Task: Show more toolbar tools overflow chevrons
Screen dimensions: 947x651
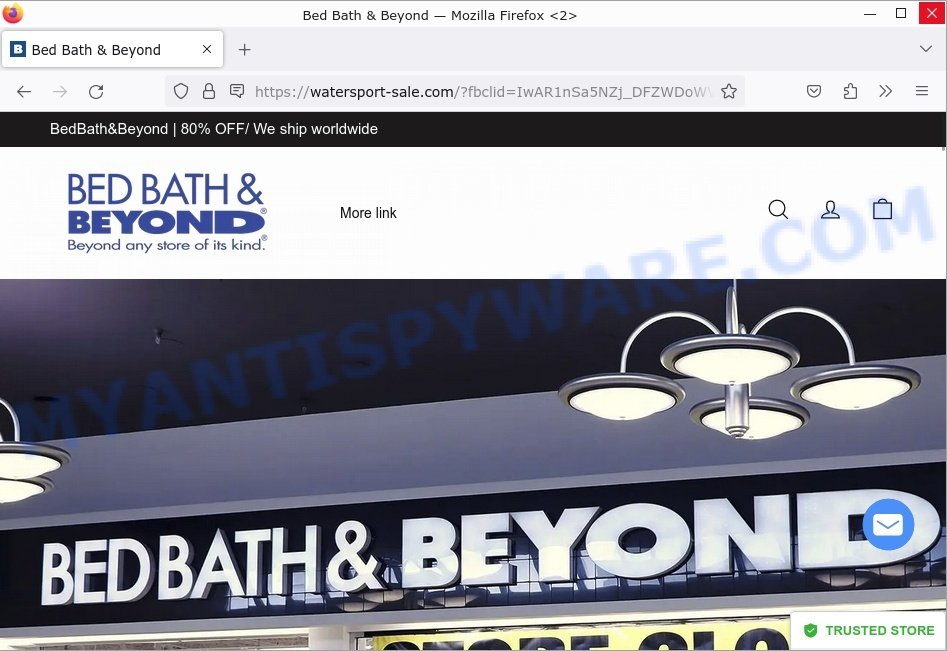Action: click(885, 91)
